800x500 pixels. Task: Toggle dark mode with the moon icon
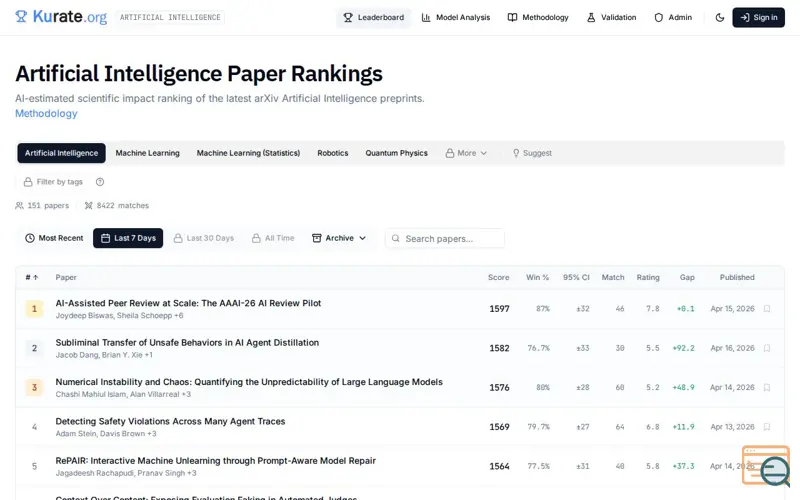719,17
